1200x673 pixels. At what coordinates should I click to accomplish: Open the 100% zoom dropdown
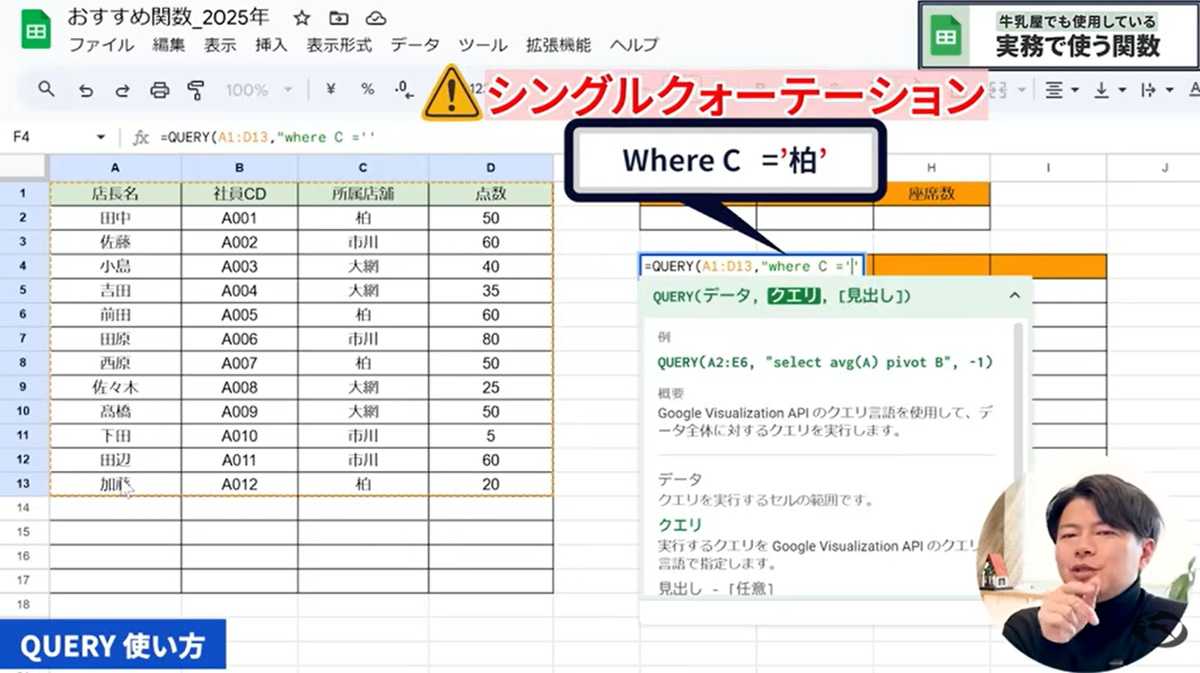pos(256,90)
